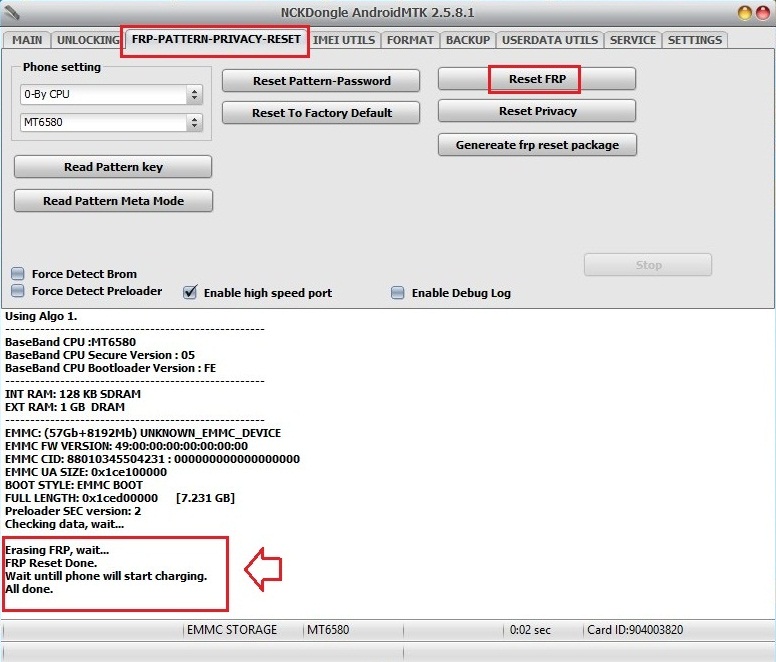Click the 'EMMC CID' log line
Image resolution: width=776 pixels, height=662 pixels.
(x=152, y=459)
